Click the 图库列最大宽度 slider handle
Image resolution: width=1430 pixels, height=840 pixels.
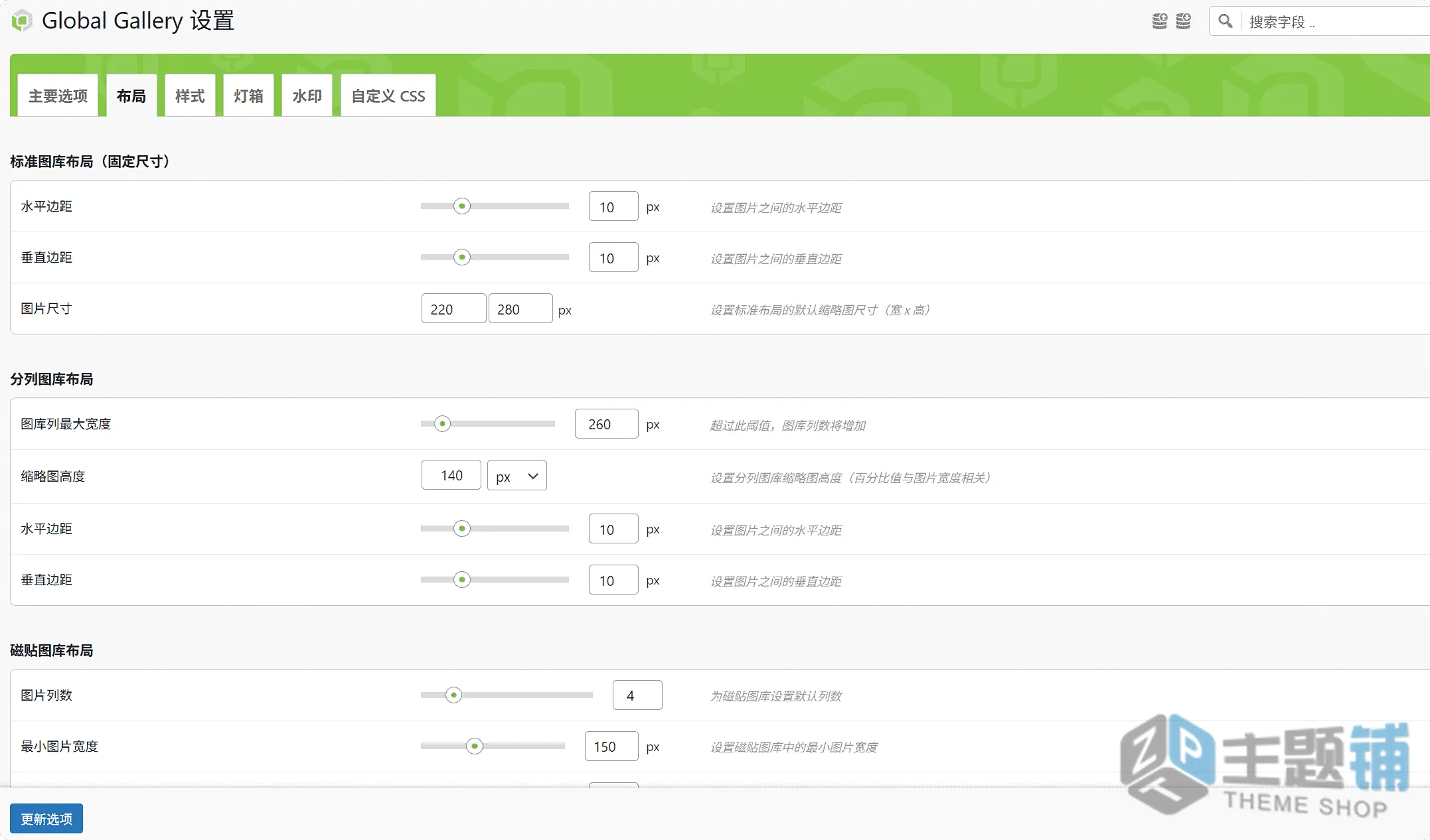[442, 424]
